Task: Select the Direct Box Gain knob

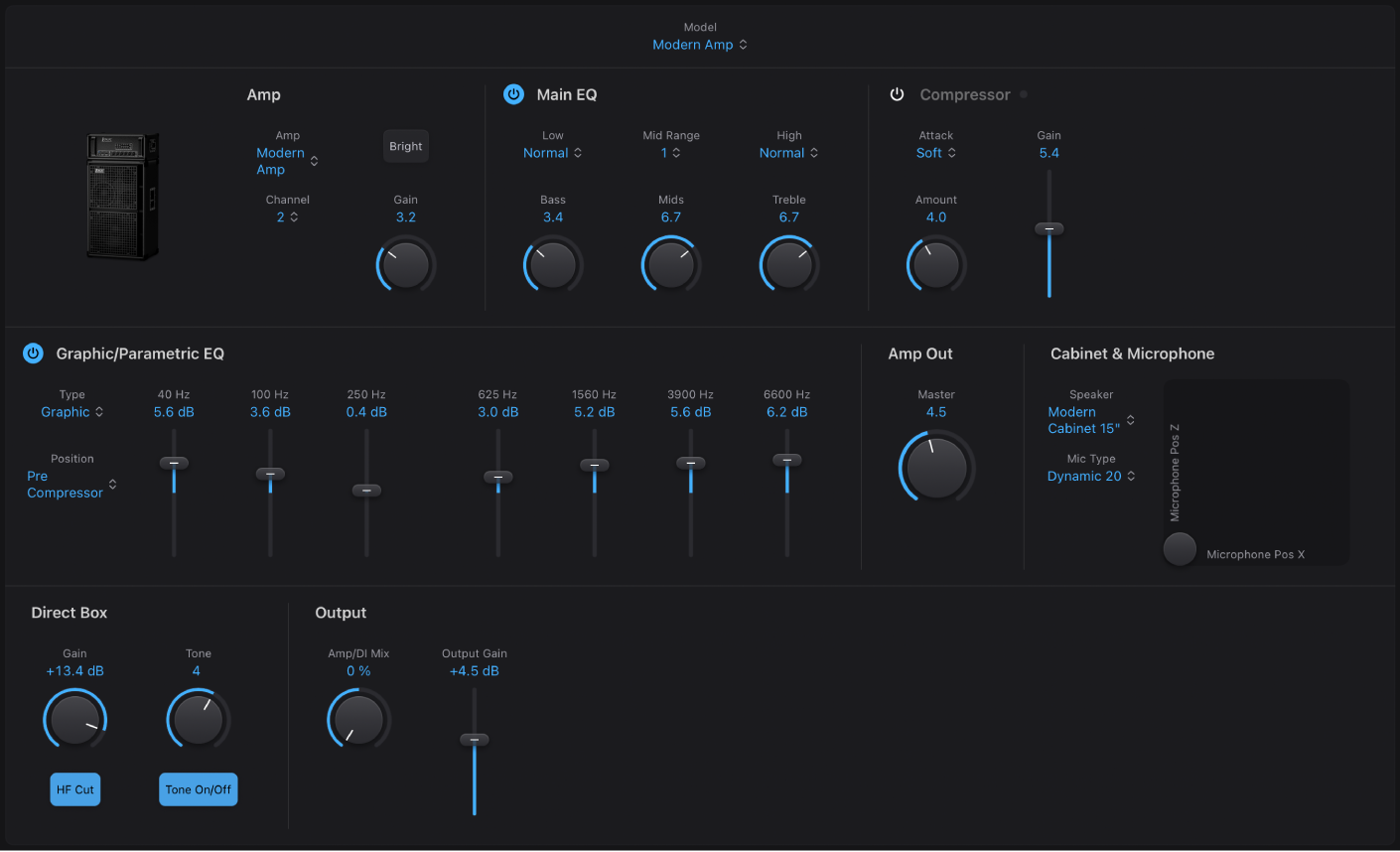Action: (x=74, y=718)
